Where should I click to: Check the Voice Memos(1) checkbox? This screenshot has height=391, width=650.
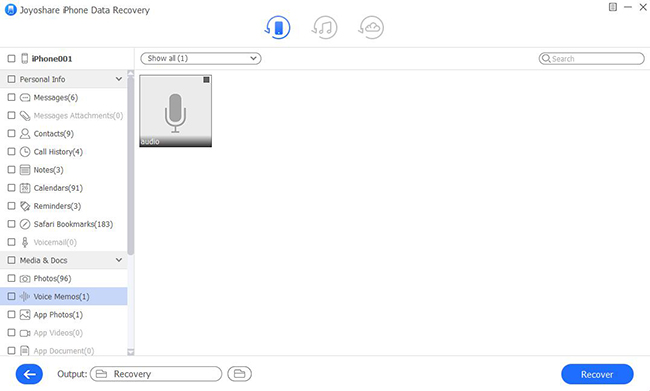12,296
